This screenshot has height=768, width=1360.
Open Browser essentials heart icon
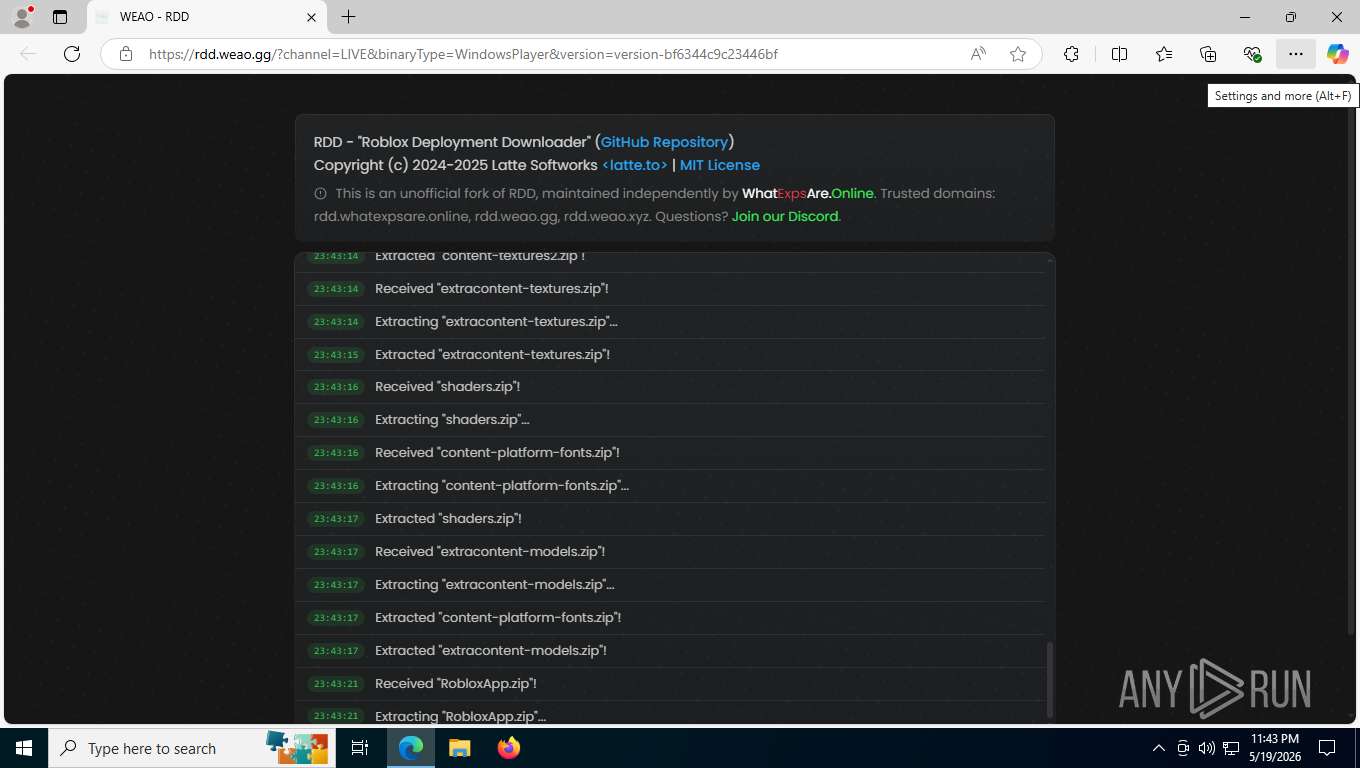[x=1252, y=54]
